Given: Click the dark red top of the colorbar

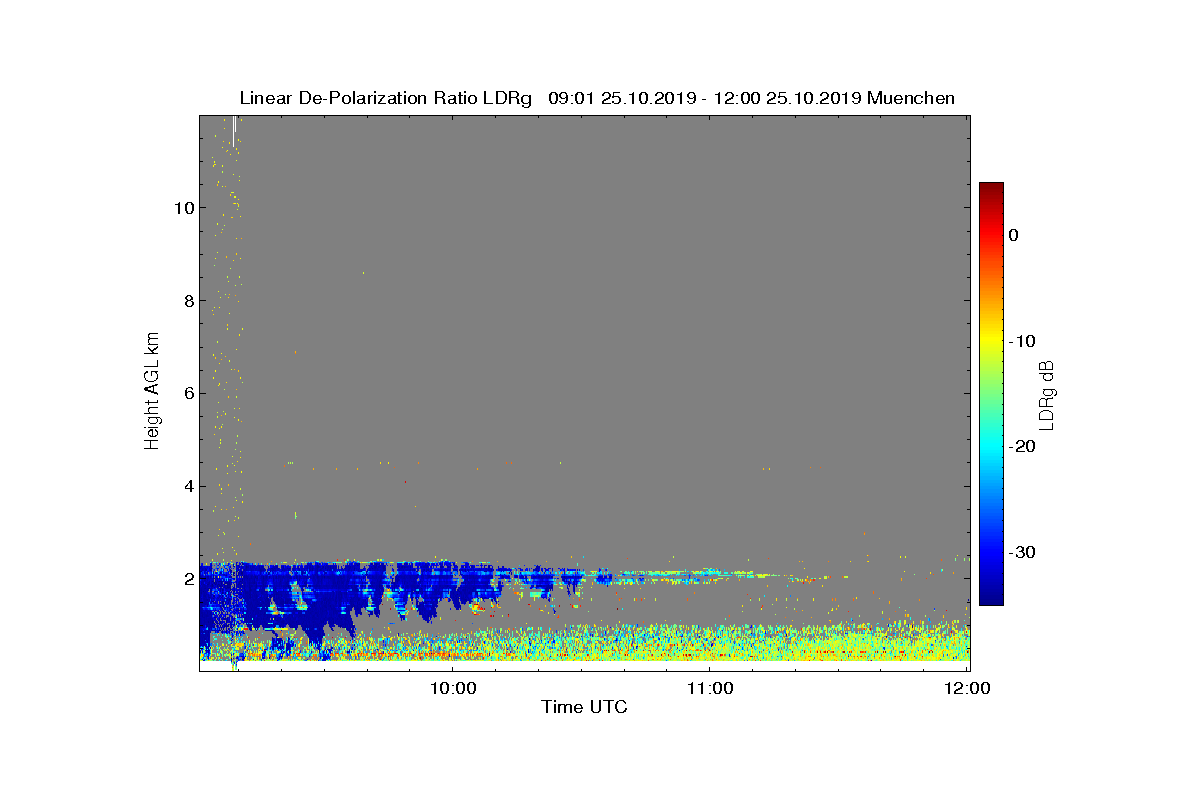Looking at the screenshot, I should click(991, 188).
